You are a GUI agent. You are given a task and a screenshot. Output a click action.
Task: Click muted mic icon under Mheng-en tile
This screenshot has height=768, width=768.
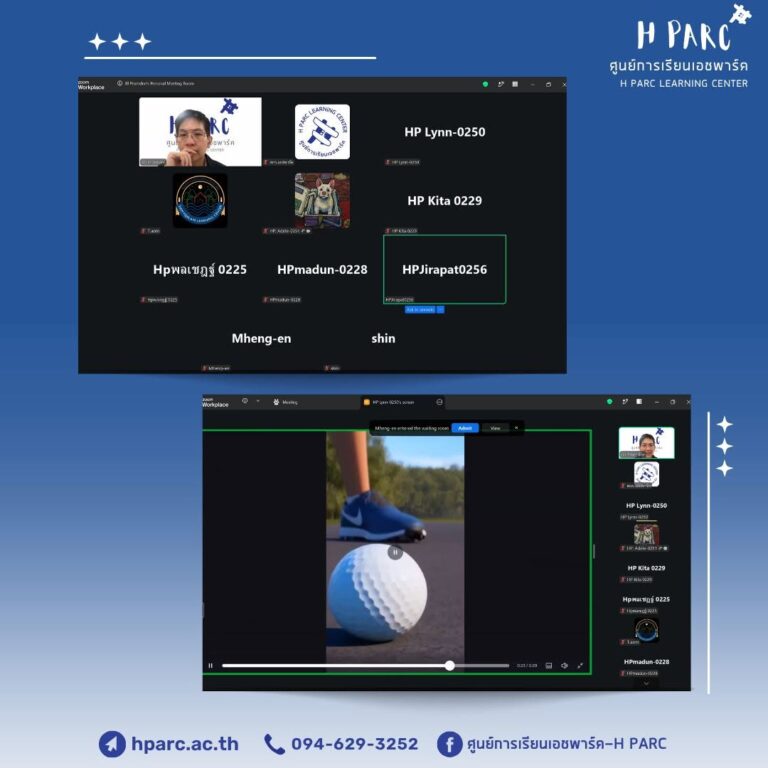point(205,368)
